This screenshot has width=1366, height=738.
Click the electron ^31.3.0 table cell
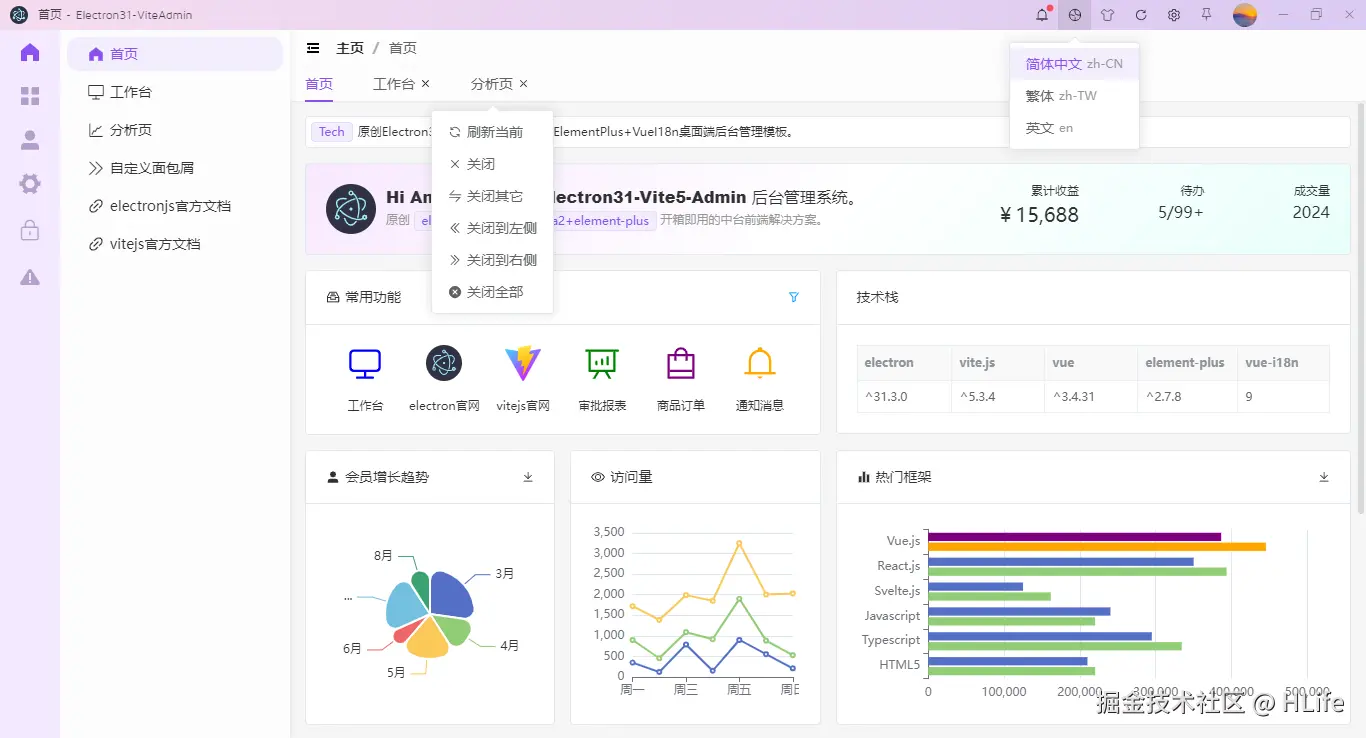coord(904,396)
